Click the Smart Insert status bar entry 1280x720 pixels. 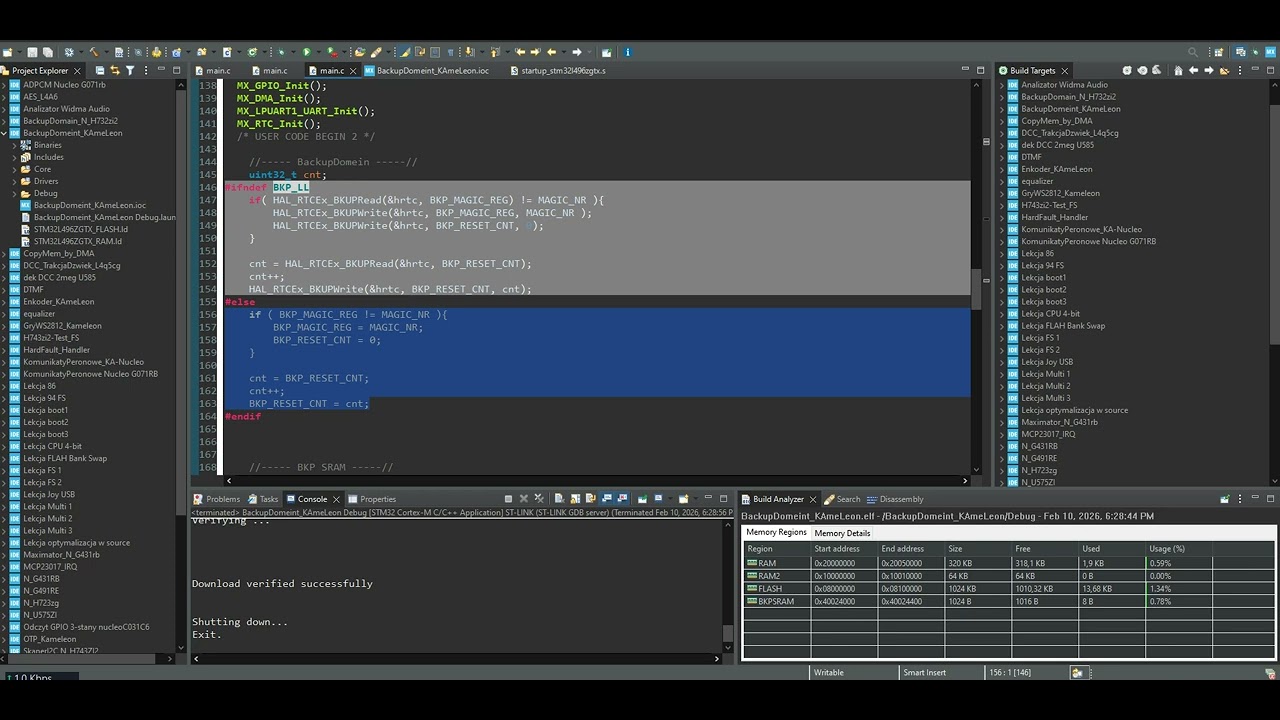[924, 672]
